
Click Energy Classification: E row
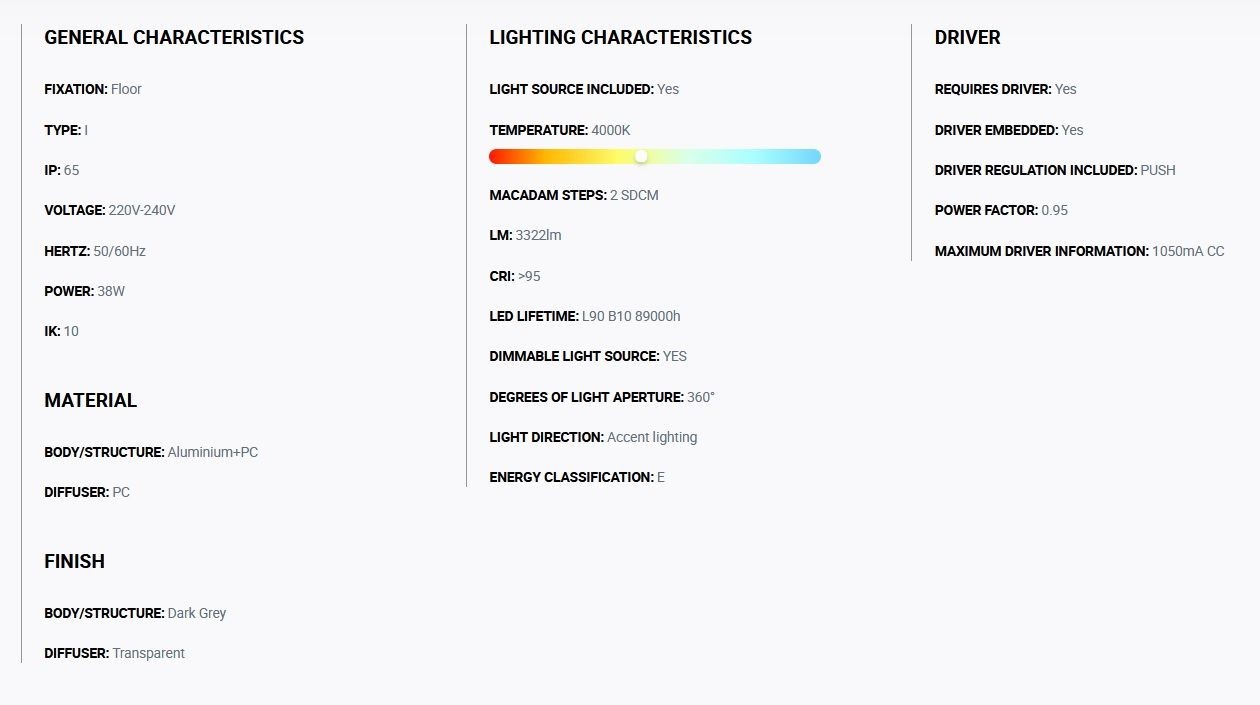(577, 477)
